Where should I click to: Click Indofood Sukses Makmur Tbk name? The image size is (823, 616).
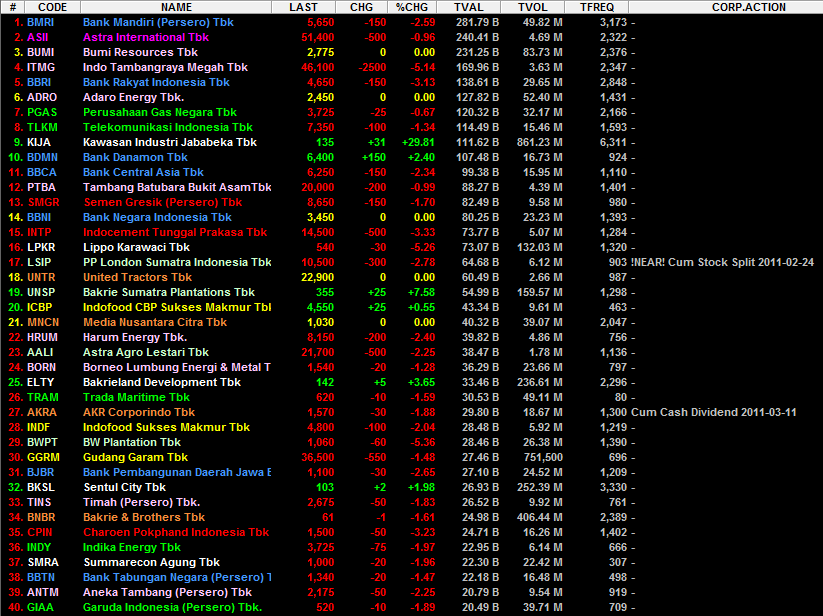coord(166,427)
